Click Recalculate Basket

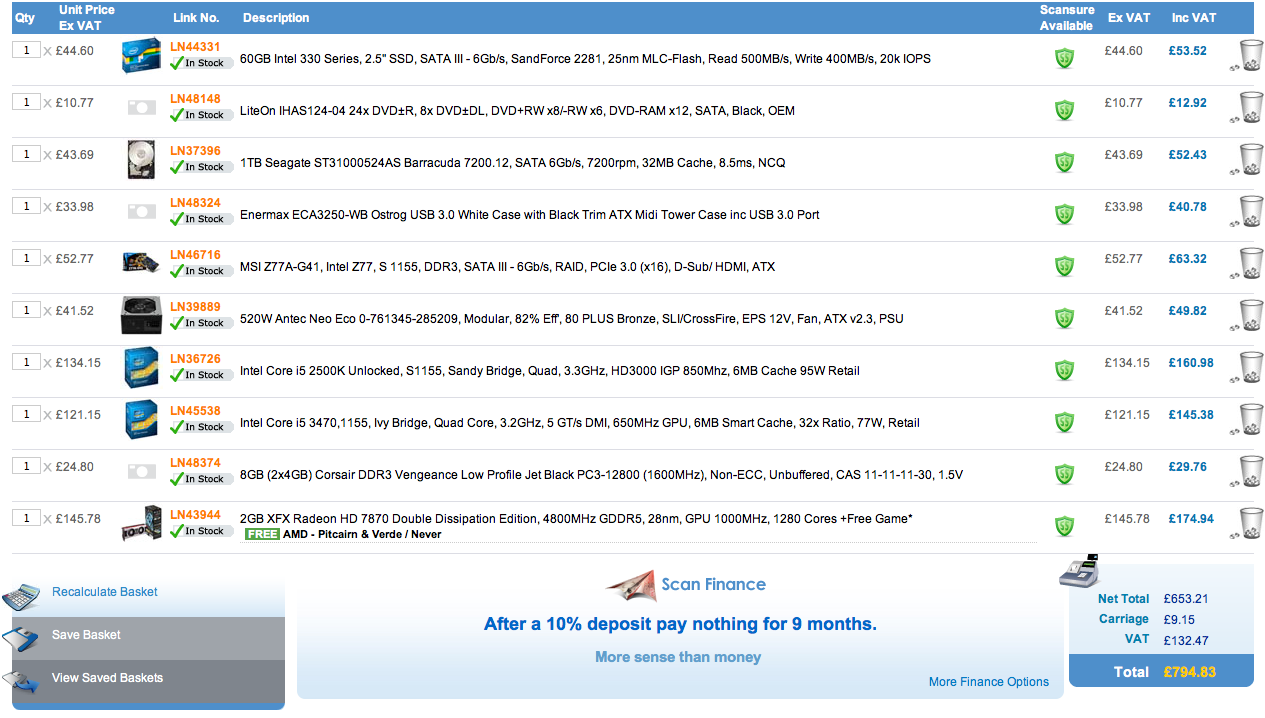point(105,592)
